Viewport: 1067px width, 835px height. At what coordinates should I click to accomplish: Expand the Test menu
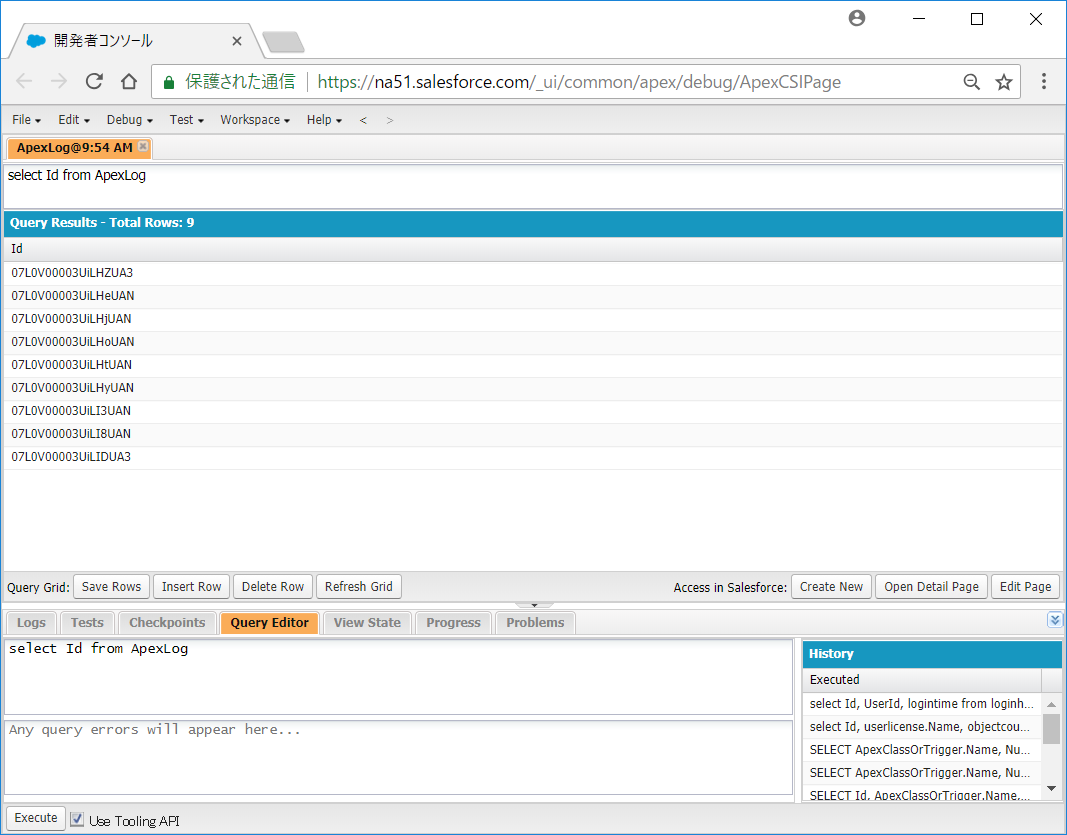point(187,120)
